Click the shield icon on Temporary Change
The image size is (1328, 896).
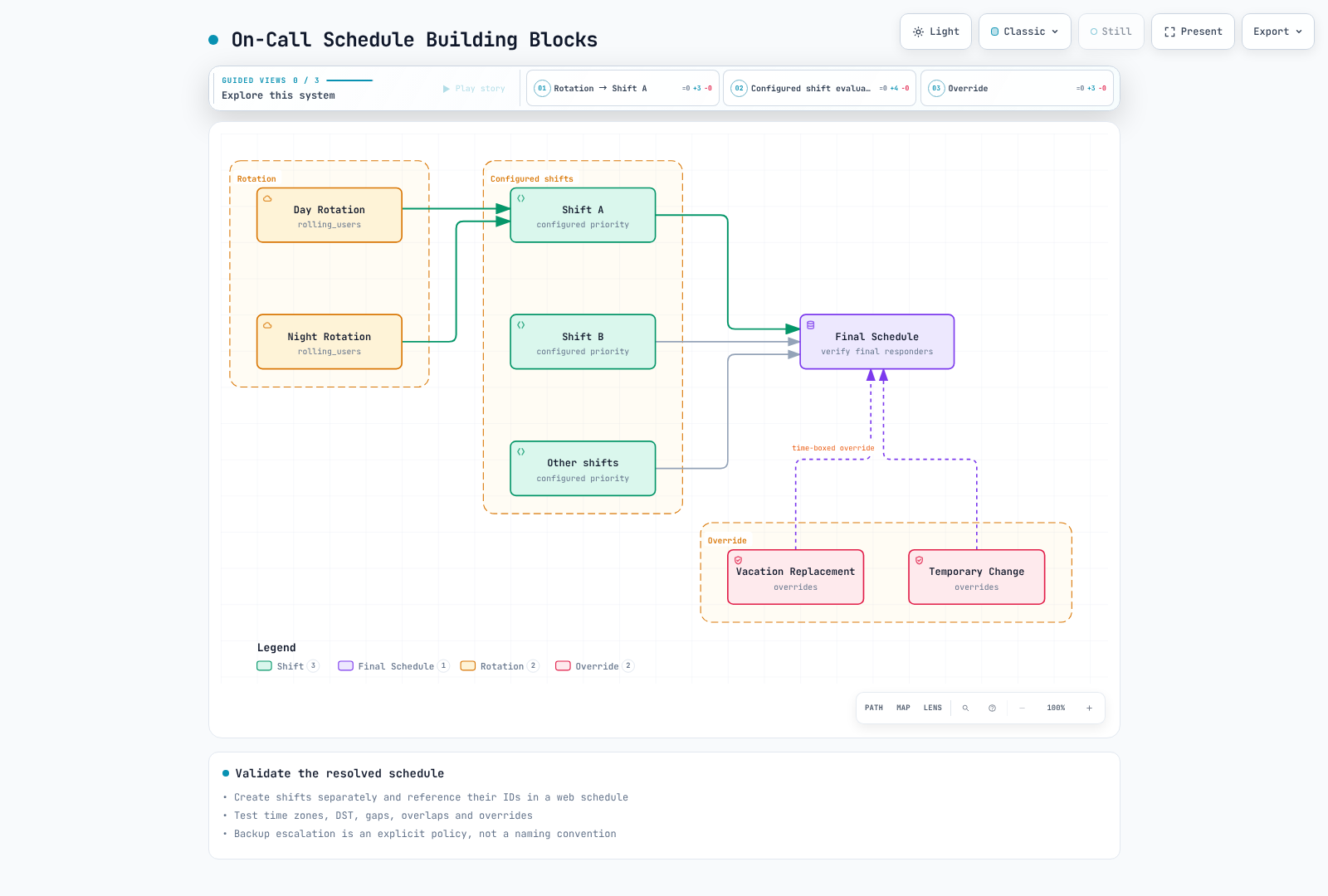click(920, 561)
